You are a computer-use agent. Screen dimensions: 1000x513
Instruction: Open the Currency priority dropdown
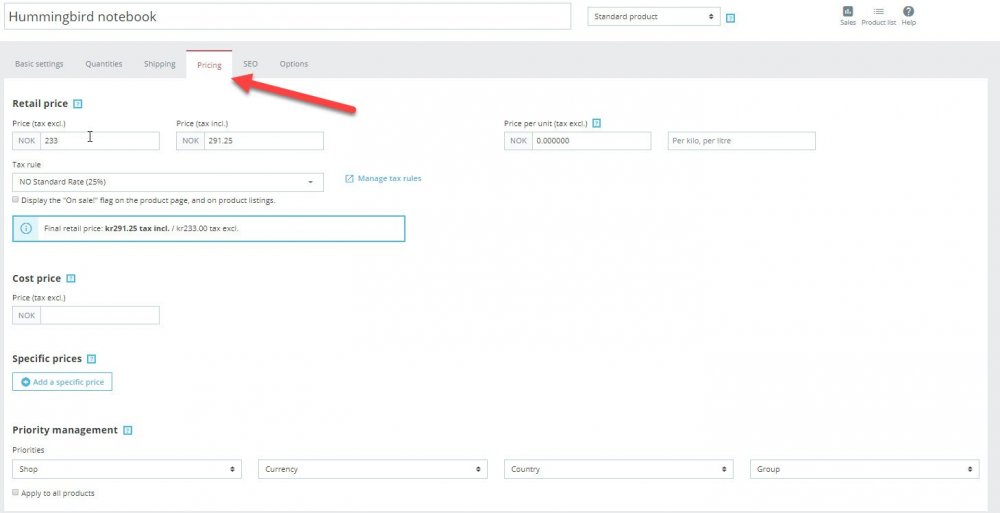(372, 469)
